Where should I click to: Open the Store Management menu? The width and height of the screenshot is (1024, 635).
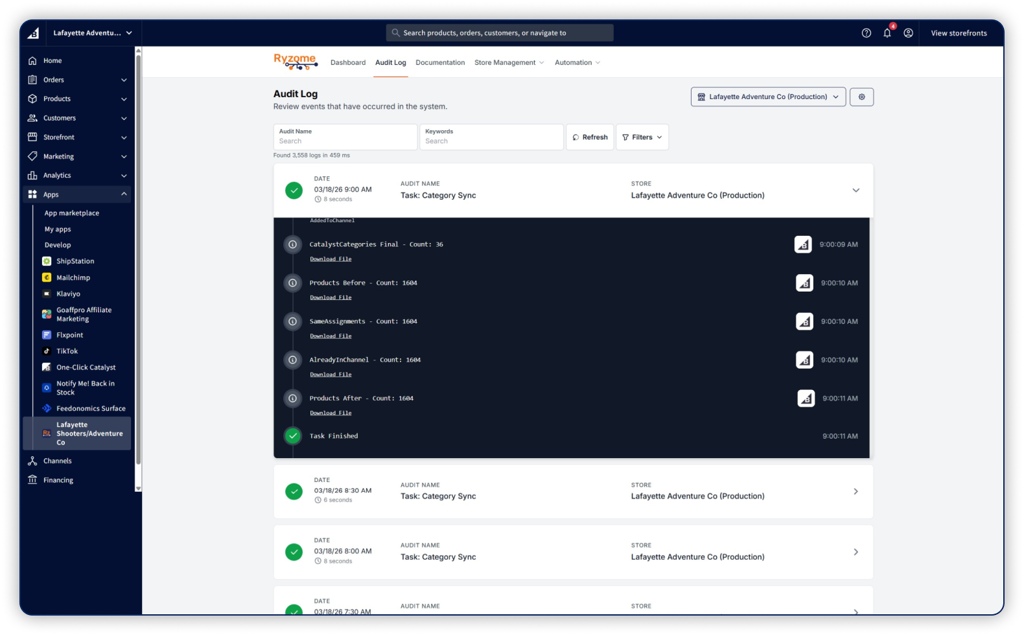[x=509, y=63]
